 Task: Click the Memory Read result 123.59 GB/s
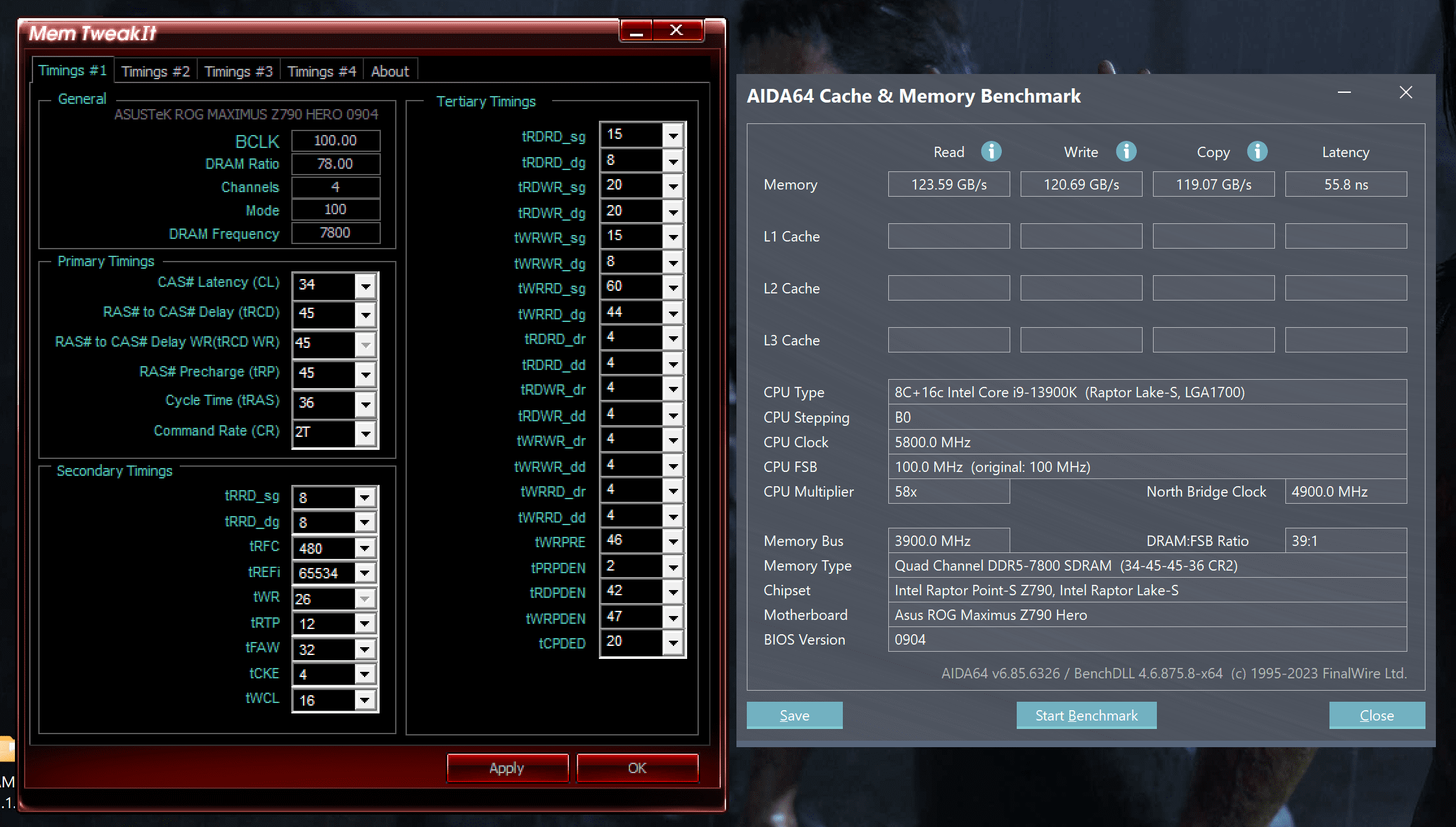(949, 184)
